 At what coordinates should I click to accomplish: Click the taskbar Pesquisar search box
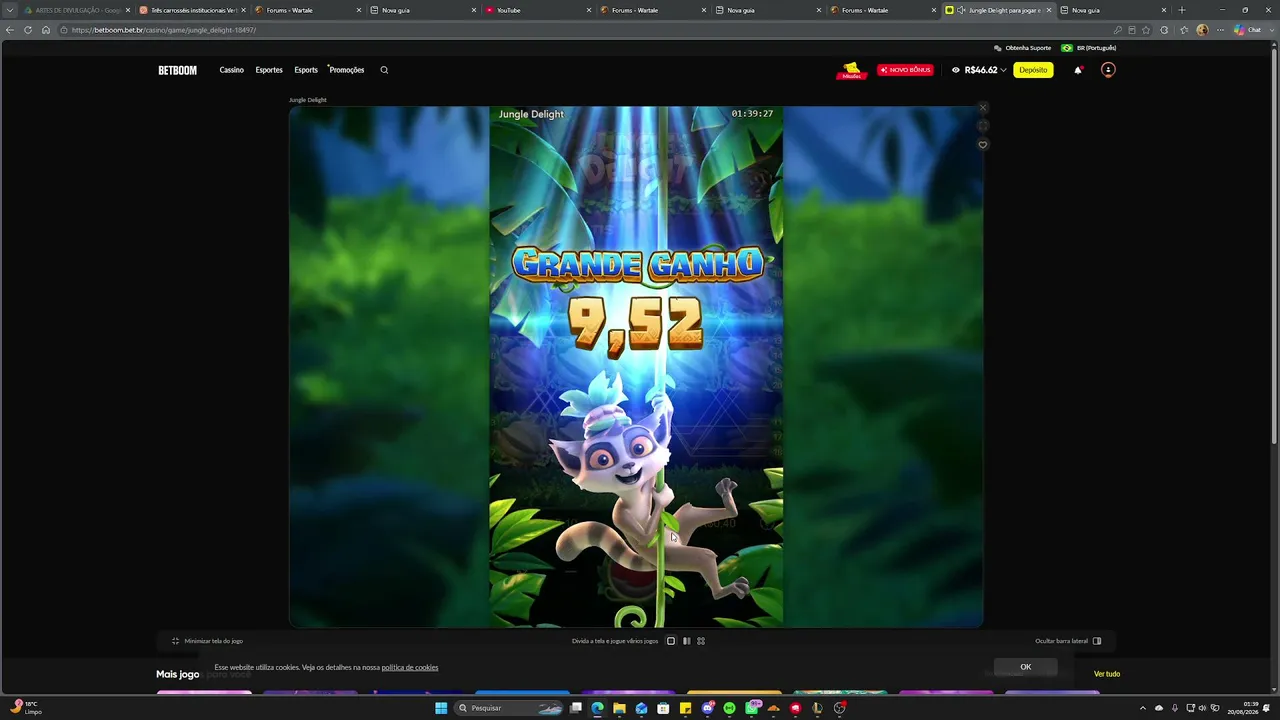pos(510,708)
